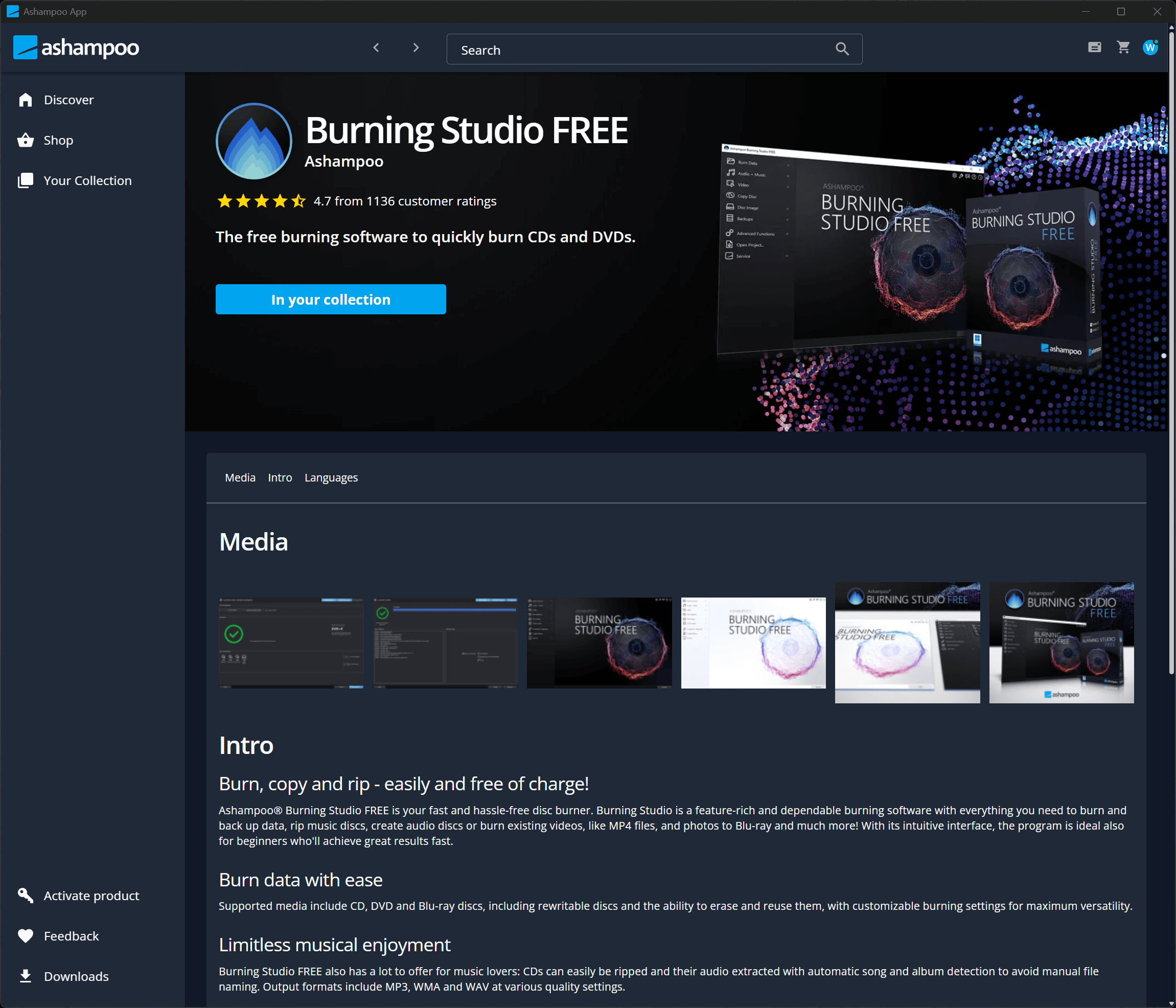The height and width of the screenshot is (1008, 1176).
Task: Click the Activate product key icon
Action: (26, 896)
